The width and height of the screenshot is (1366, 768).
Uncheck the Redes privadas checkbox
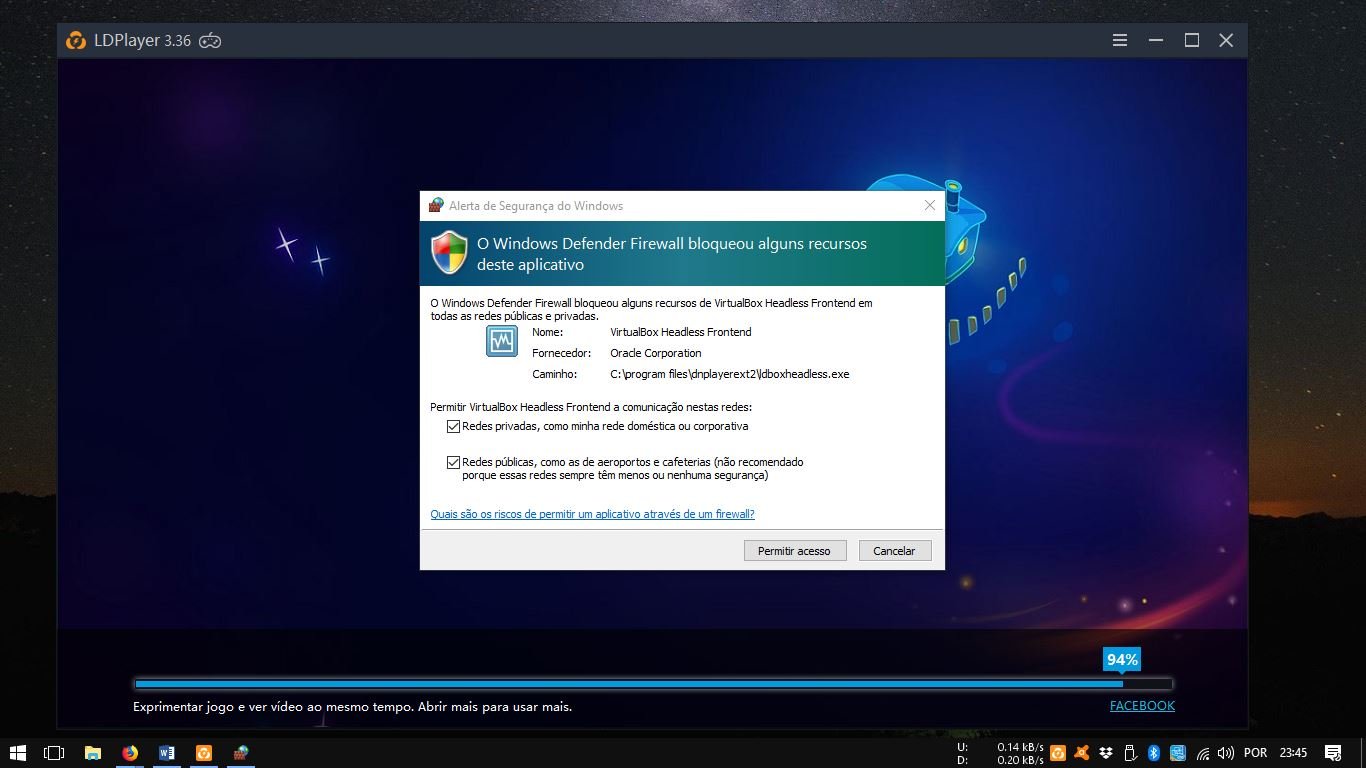pyautogui.click(x=454, y=426)
